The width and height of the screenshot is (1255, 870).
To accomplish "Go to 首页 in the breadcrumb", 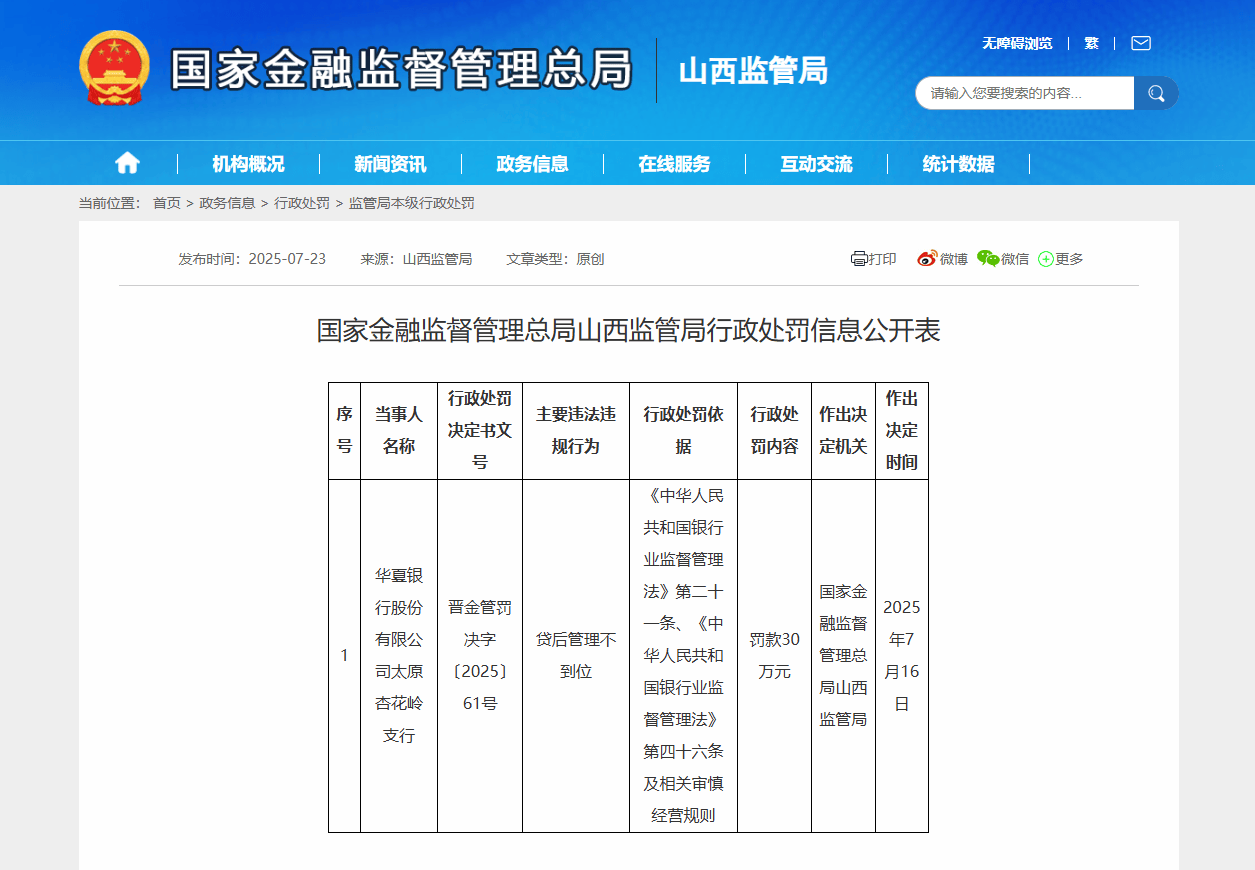I will click(166, 203).
